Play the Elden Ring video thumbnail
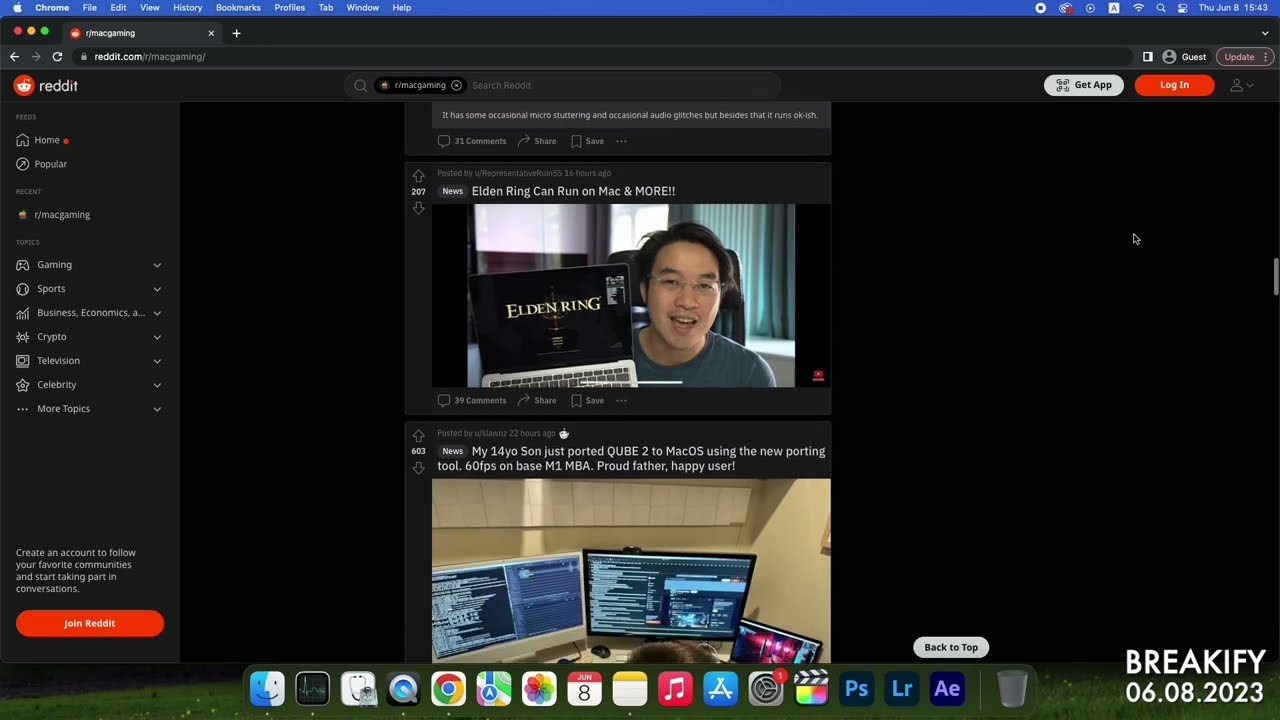The height and width of the screenshot is (720, 1280). (631, 295)
